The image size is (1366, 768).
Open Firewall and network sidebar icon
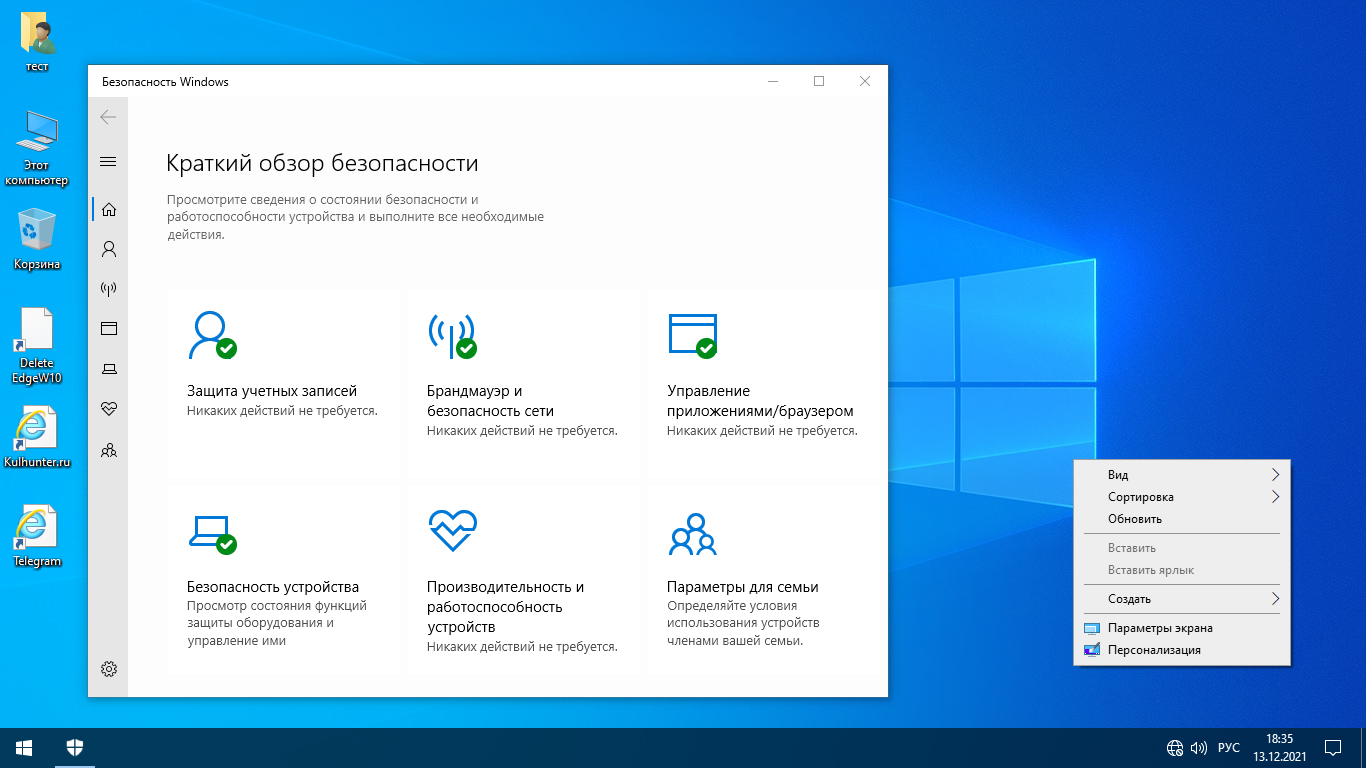(x=109, y=289)
